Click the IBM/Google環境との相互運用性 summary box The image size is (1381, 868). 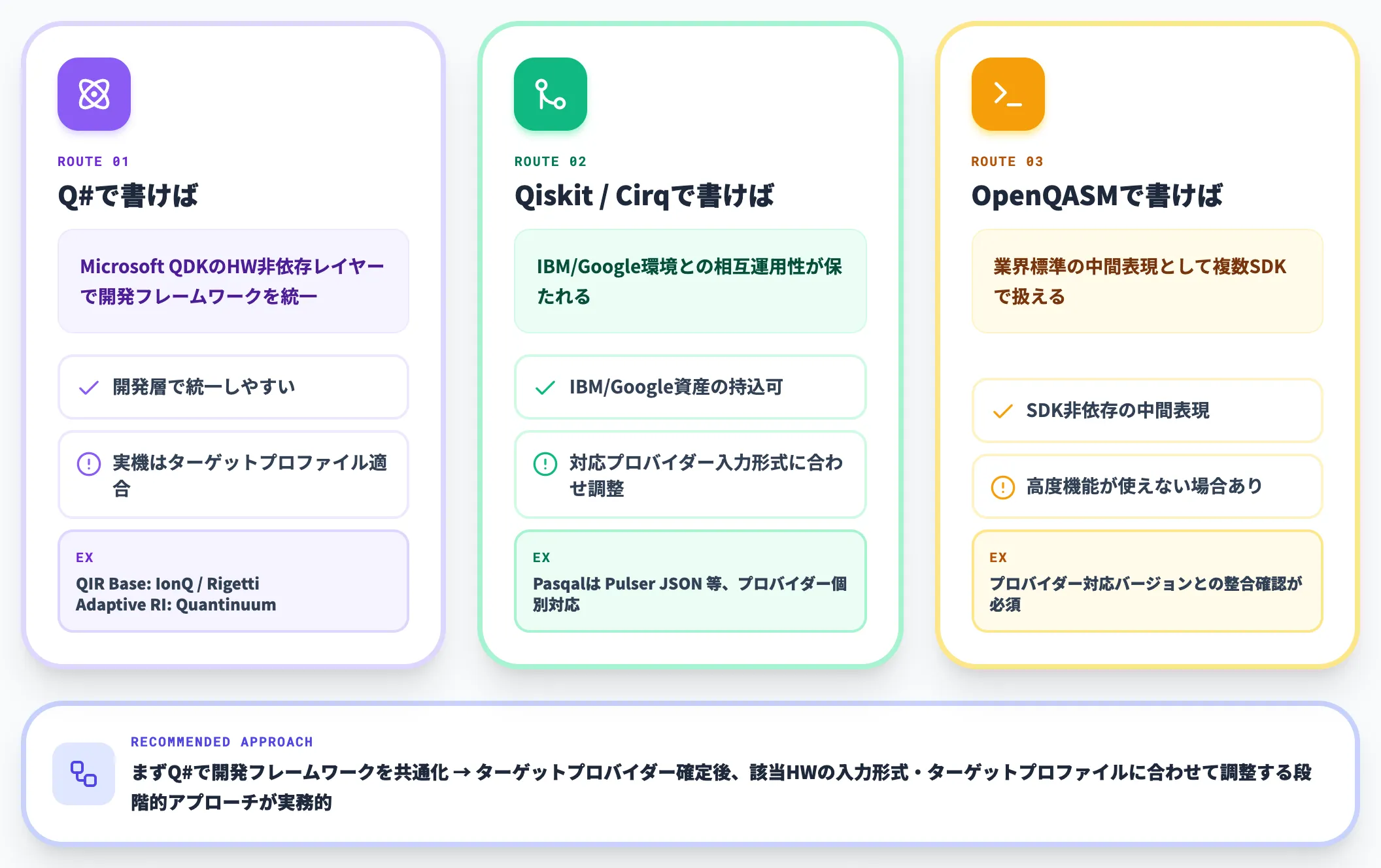click(x=690, y=281)
